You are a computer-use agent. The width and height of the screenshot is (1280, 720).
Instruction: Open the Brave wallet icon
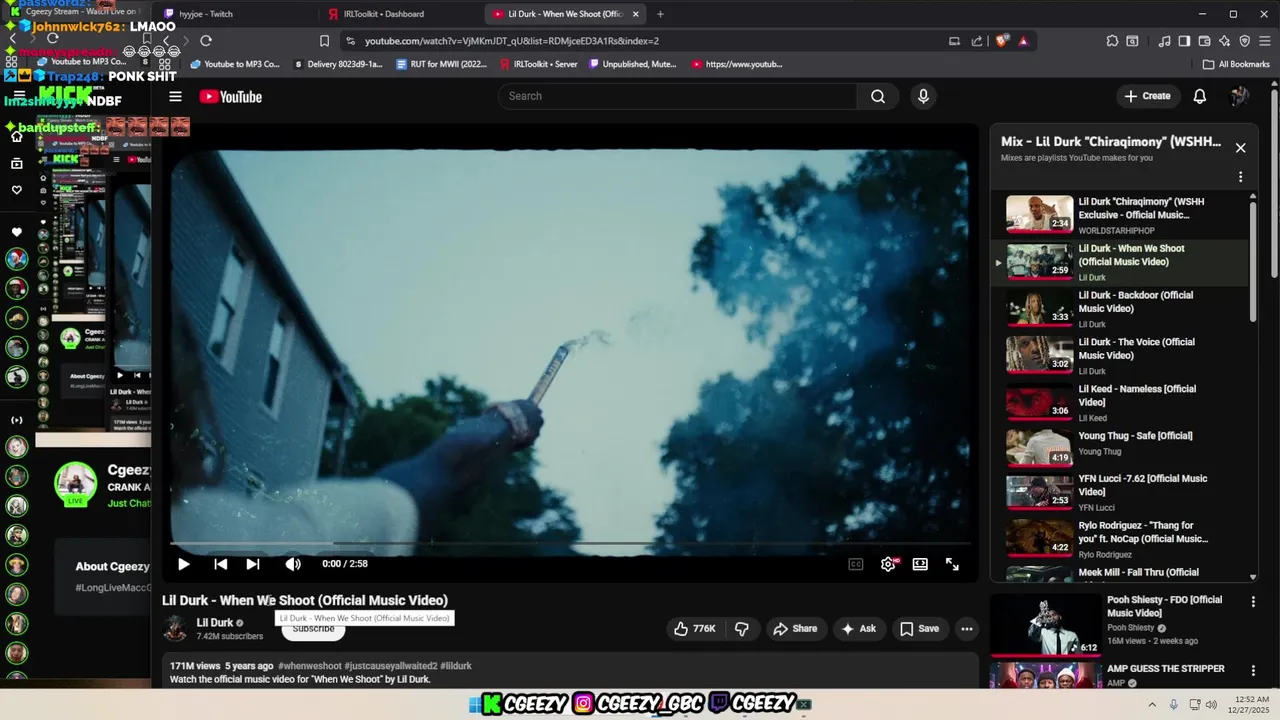click(x=1204, y=41)
